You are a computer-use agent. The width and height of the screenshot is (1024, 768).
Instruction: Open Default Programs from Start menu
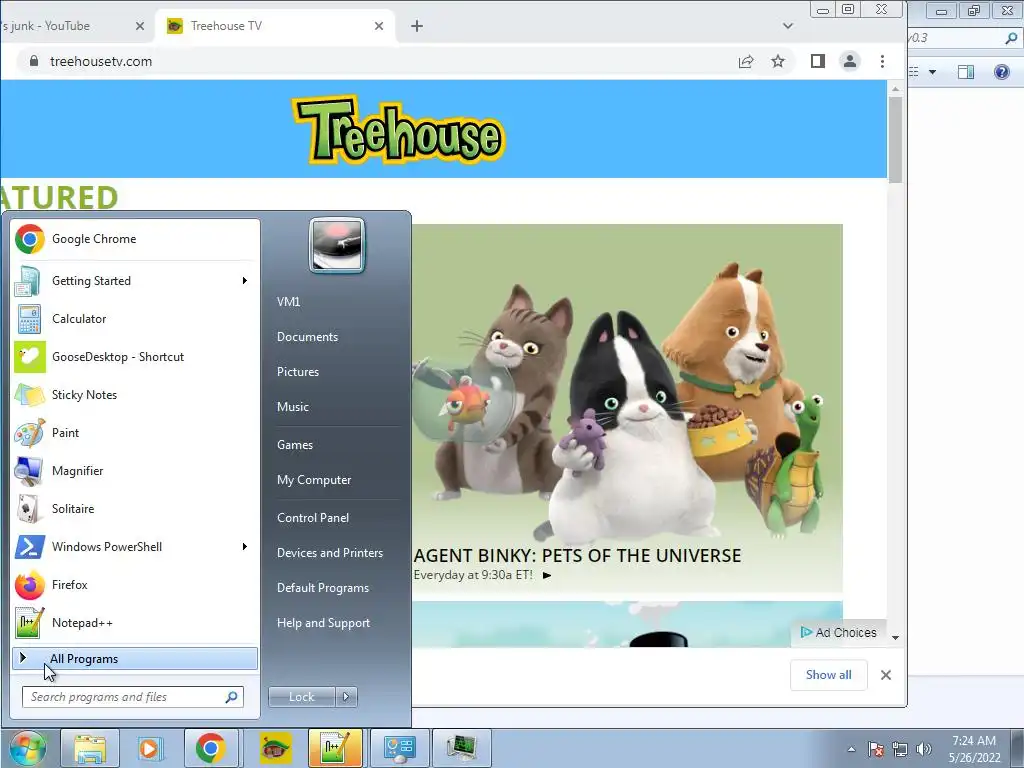click(323, 588)
